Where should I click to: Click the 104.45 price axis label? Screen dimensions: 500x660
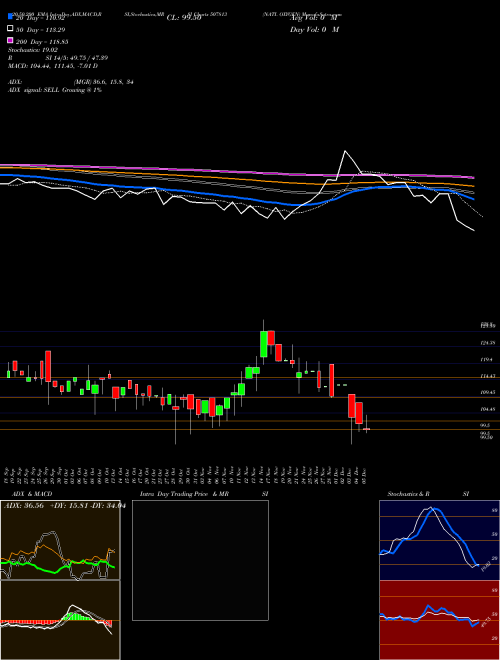click(x=489, y=409)
